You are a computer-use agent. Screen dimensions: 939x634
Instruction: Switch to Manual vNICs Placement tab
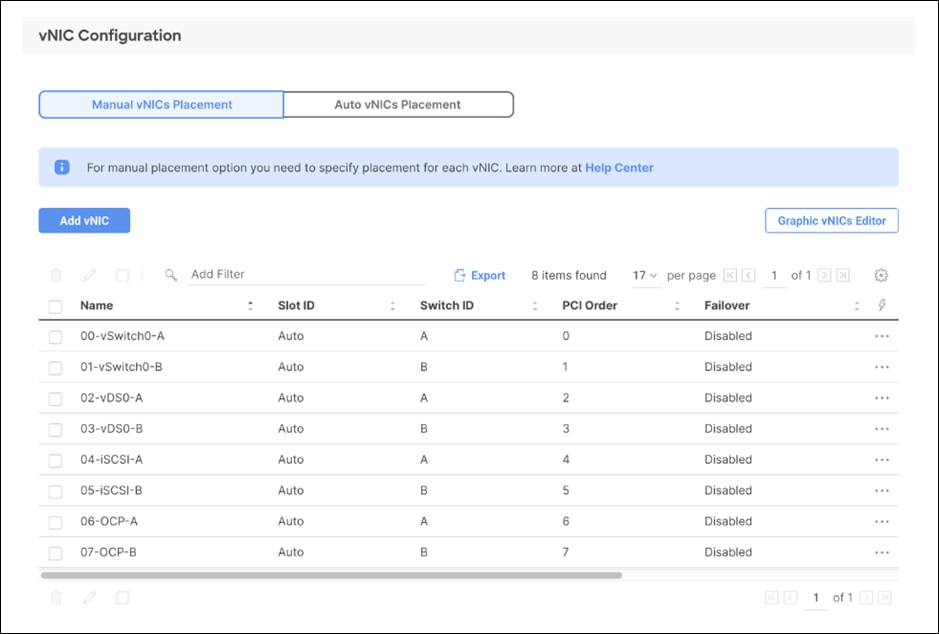[161, 105]
